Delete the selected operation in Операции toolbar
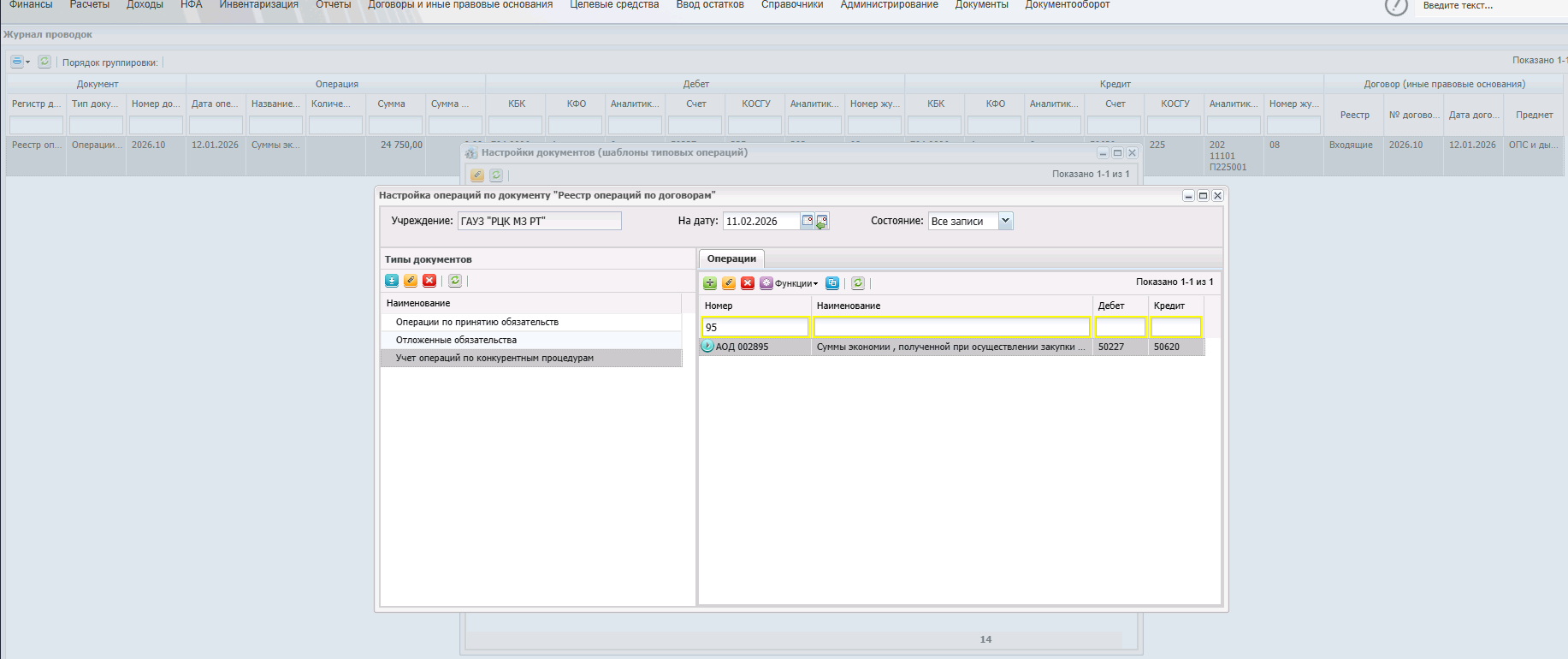 click(x=748, y=283)
